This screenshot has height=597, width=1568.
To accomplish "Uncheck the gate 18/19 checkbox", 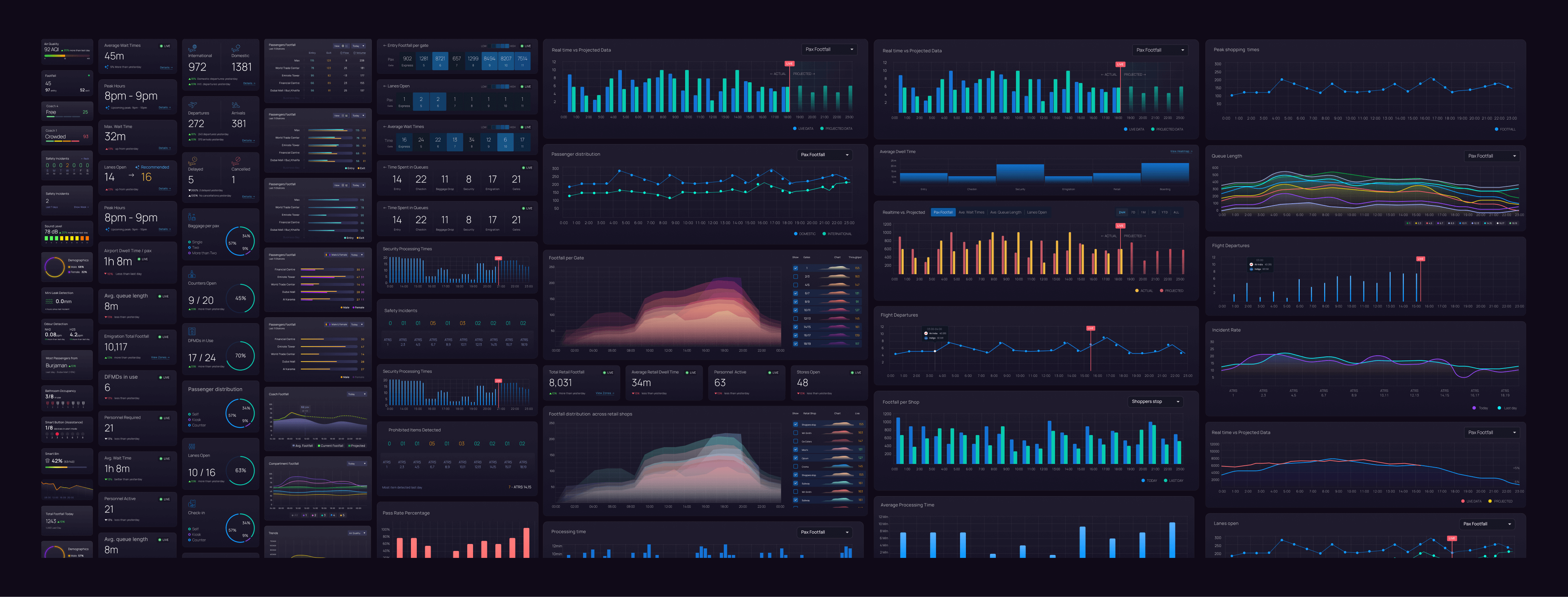I will point(795,343).
